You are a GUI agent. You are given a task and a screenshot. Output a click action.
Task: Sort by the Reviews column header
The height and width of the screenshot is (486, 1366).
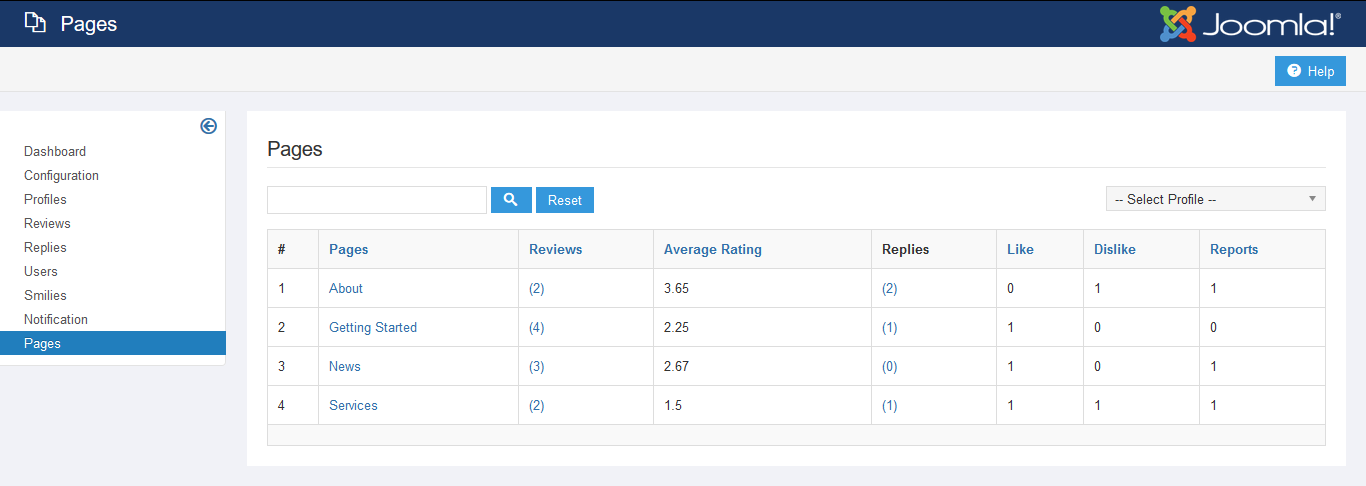555,250
